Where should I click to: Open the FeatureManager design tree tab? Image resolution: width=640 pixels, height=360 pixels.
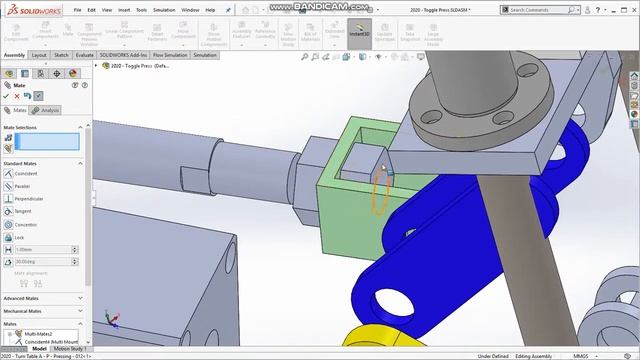click(9, 73)
